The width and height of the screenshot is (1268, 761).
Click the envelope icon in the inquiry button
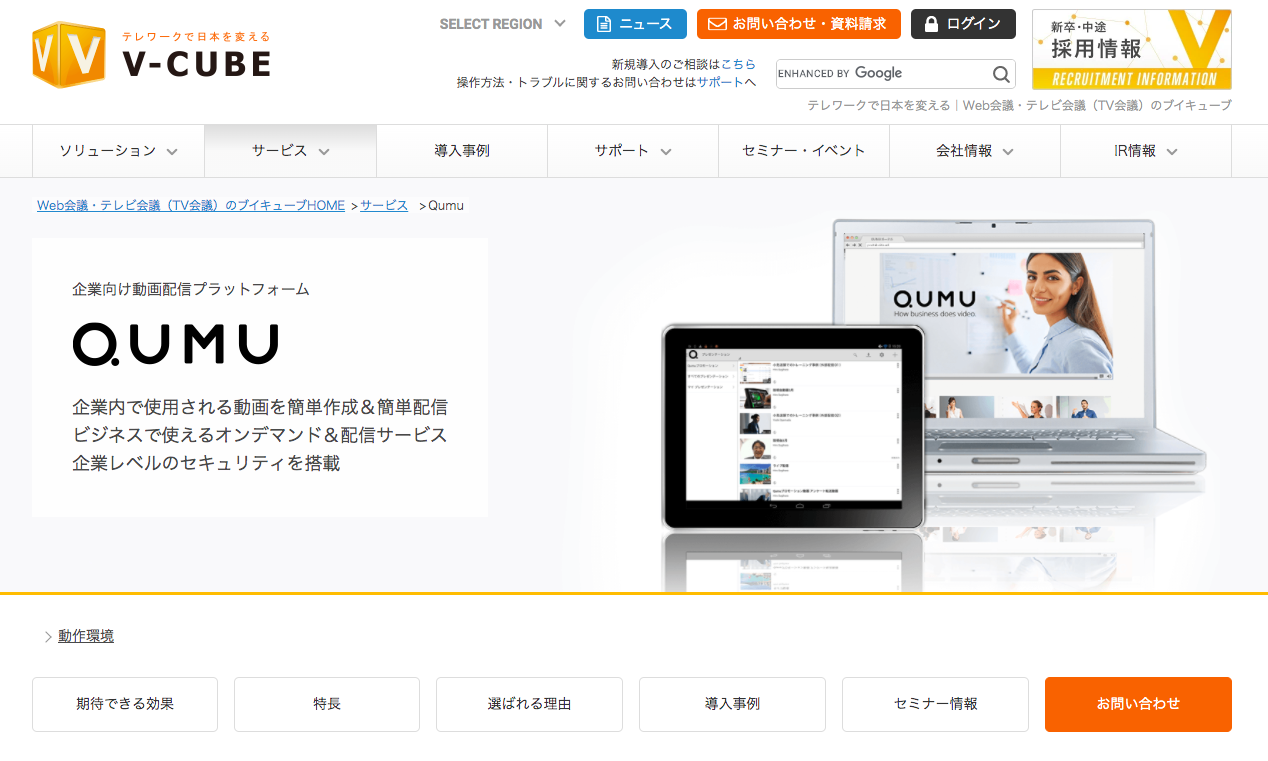coord(717,24)
